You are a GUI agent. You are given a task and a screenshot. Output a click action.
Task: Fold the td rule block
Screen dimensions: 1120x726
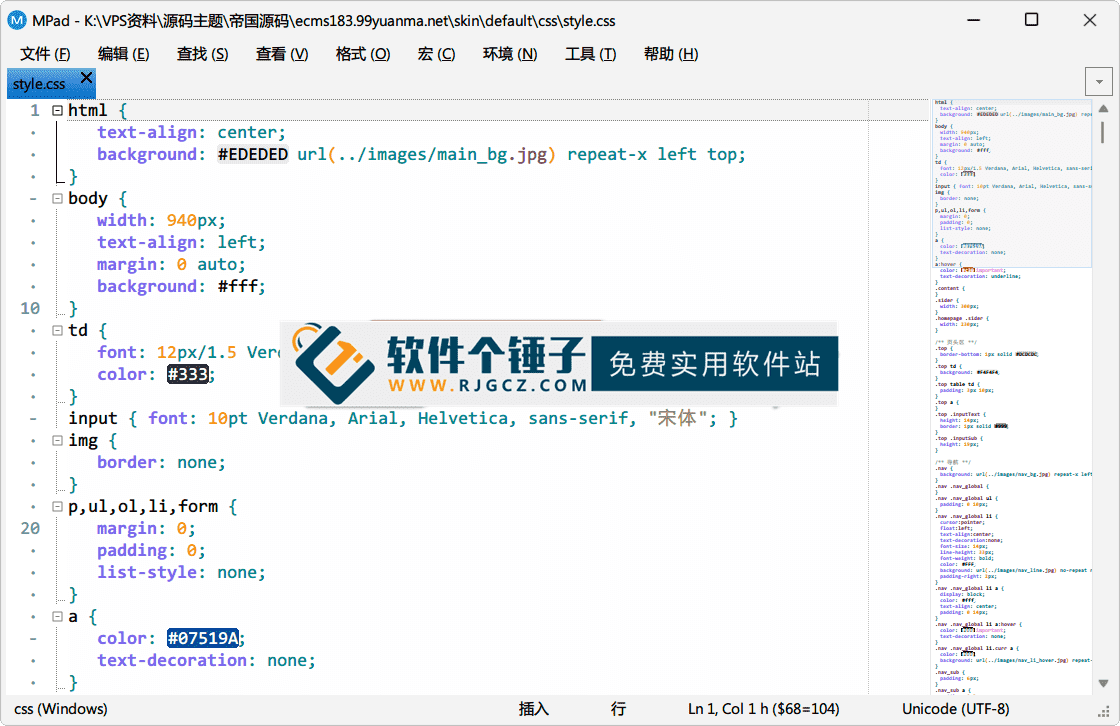pos(57,331)
